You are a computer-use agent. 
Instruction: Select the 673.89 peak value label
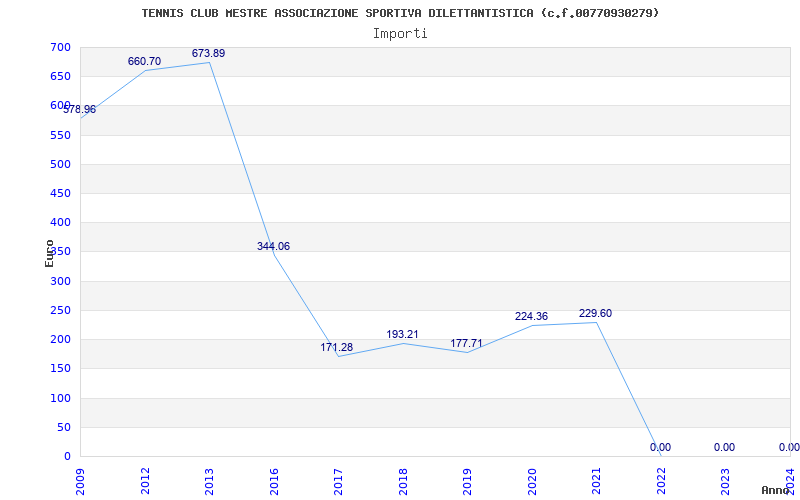click(208, 54)
